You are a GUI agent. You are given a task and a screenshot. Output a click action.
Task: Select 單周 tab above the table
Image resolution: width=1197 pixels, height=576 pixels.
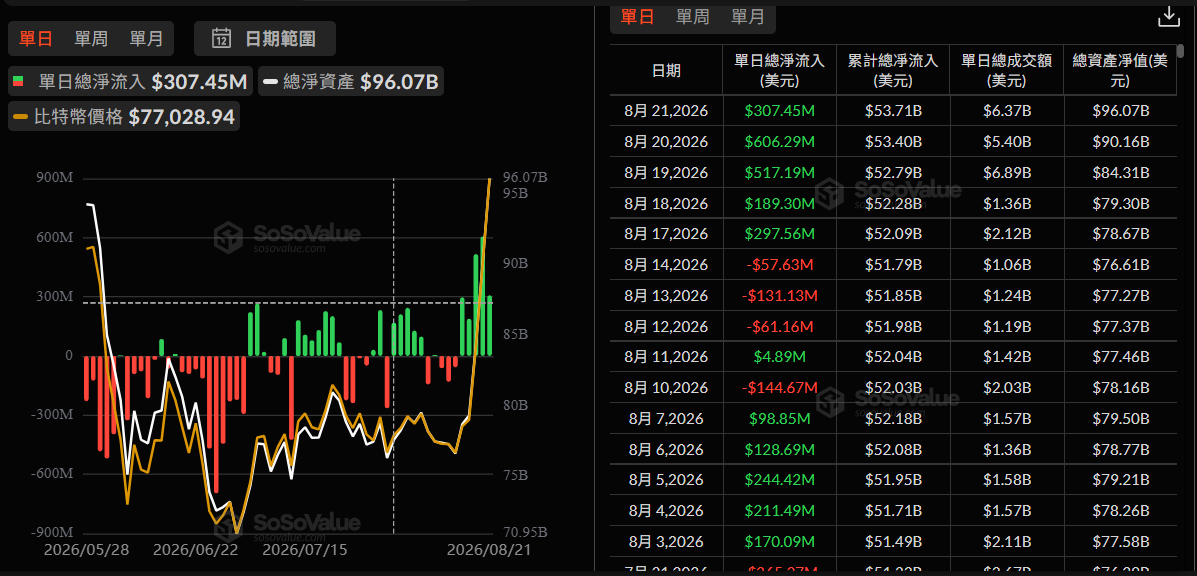click(692, 17)
